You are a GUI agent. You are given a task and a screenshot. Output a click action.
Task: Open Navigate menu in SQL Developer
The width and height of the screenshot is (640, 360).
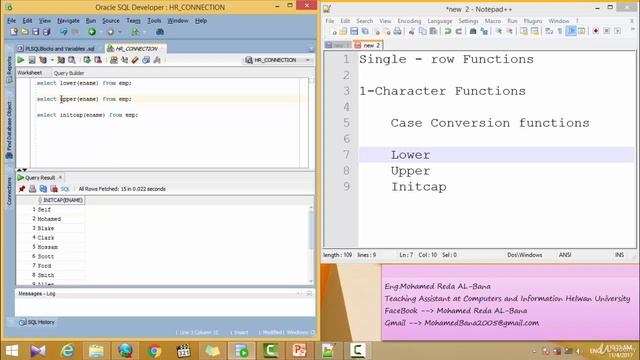tap(68, 20)
